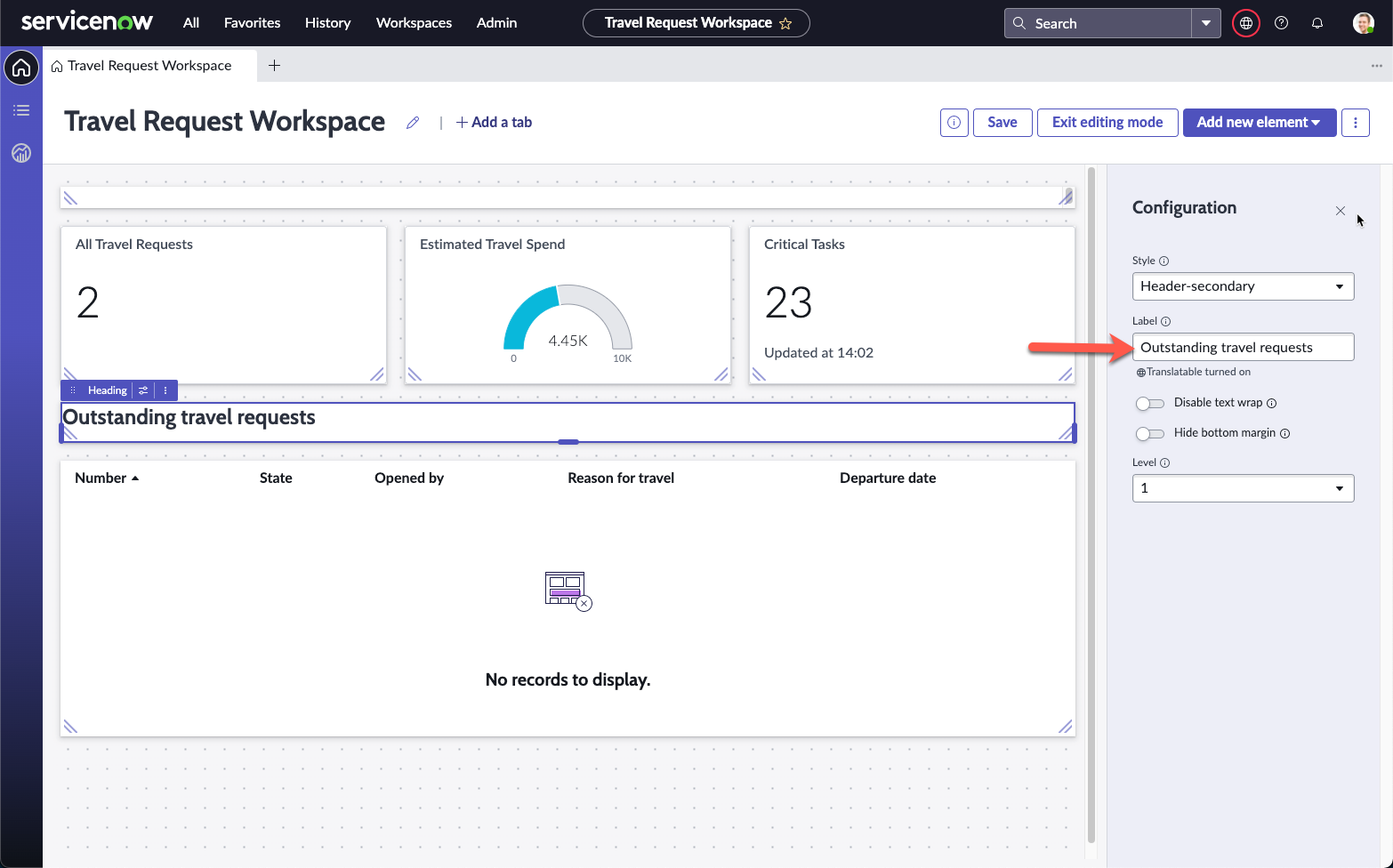Open the three-dot menu beside Add new element

click(1356, 123)
